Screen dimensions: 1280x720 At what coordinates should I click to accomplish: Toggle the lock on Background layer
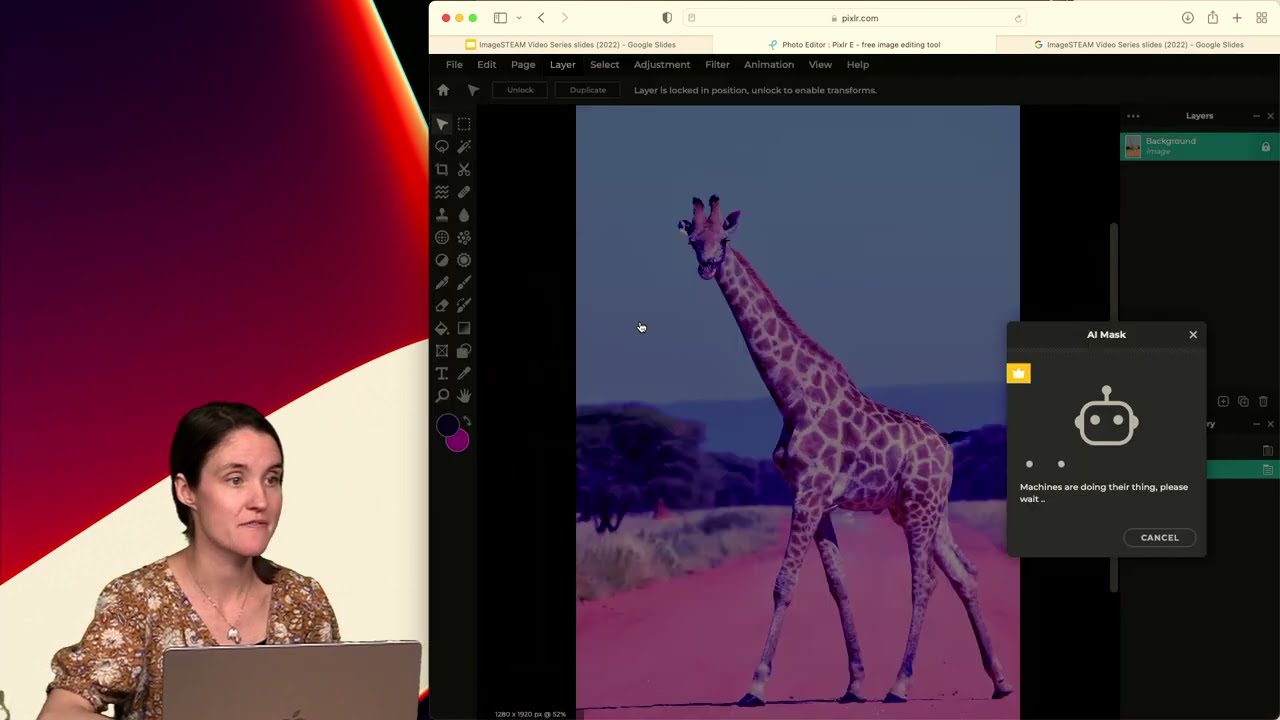[x=1265, y=148]
